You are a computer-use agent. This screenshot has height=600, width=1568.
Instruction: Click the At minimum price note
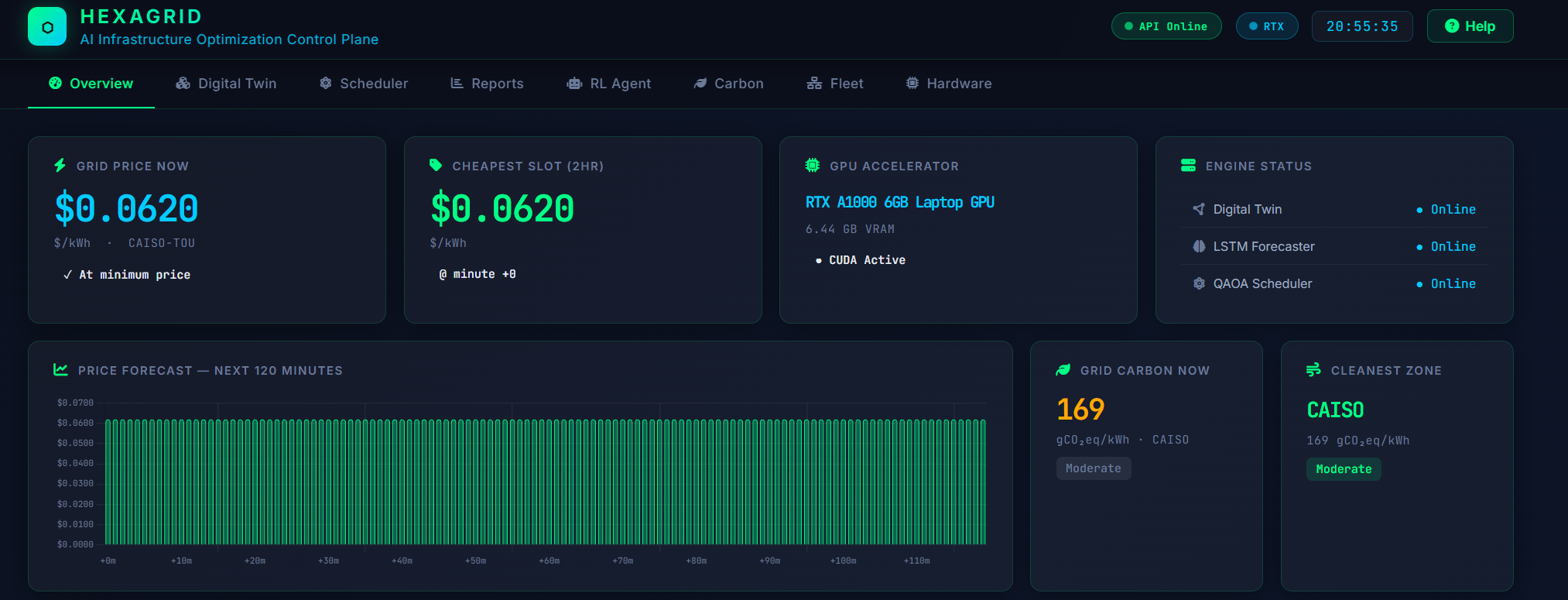click(127, 275)
